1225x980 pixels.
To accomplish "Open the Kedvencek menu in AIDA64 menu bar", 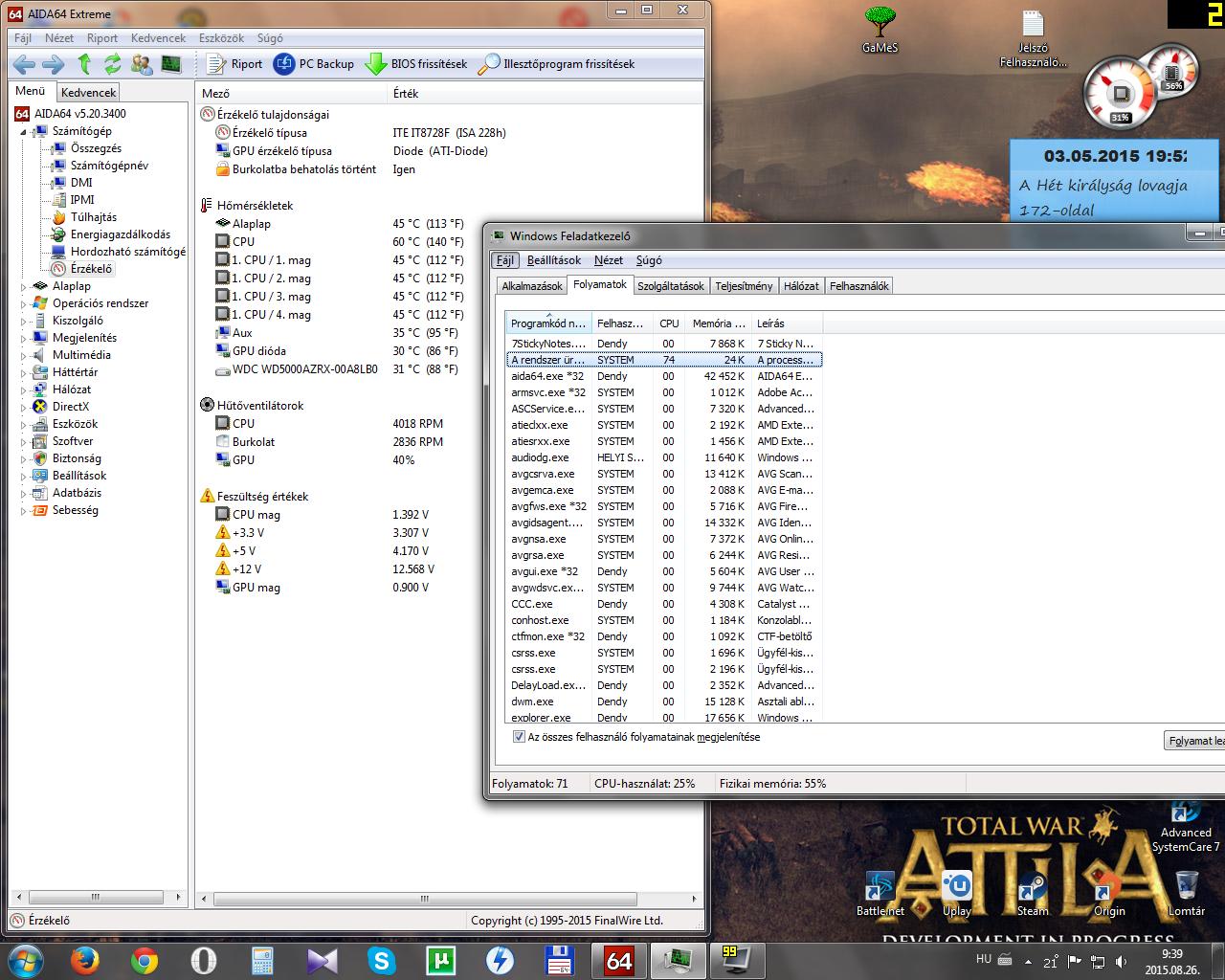I will tap(159, 38).
